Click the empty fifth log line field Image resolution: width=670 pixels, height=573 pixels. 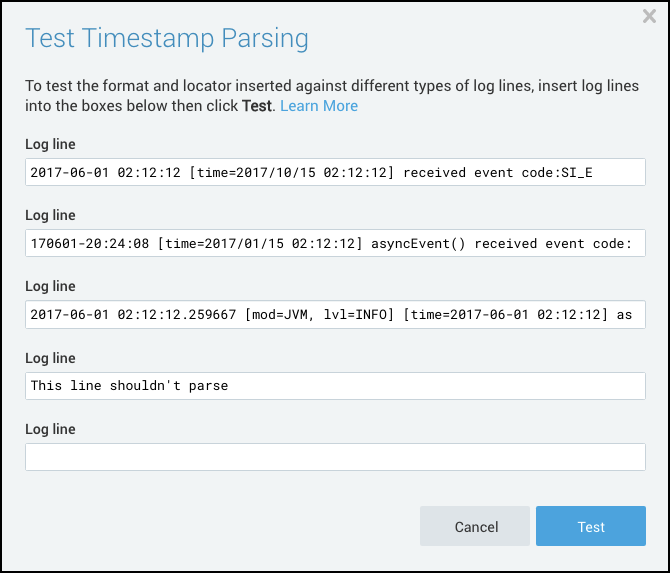335,457
